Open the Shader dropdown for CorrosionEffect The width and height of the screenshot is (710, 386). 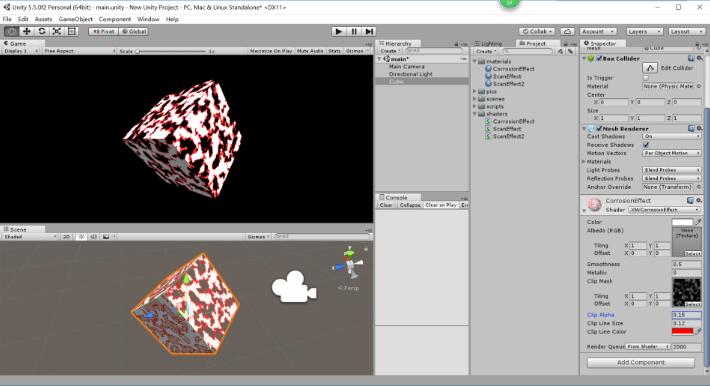click(664, 210)
